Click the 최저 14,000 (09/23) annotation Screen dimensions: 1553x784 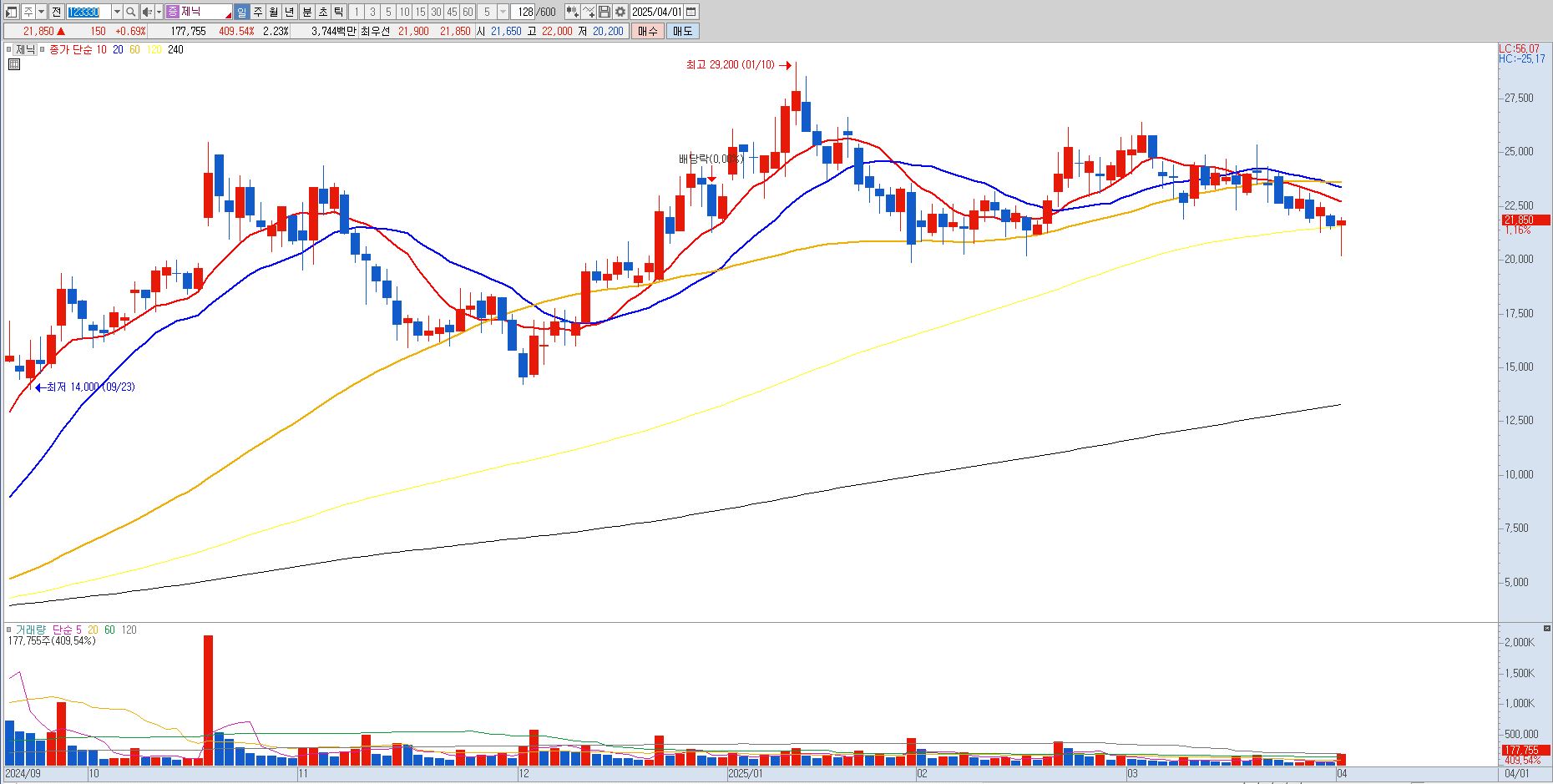pos(90,387)
